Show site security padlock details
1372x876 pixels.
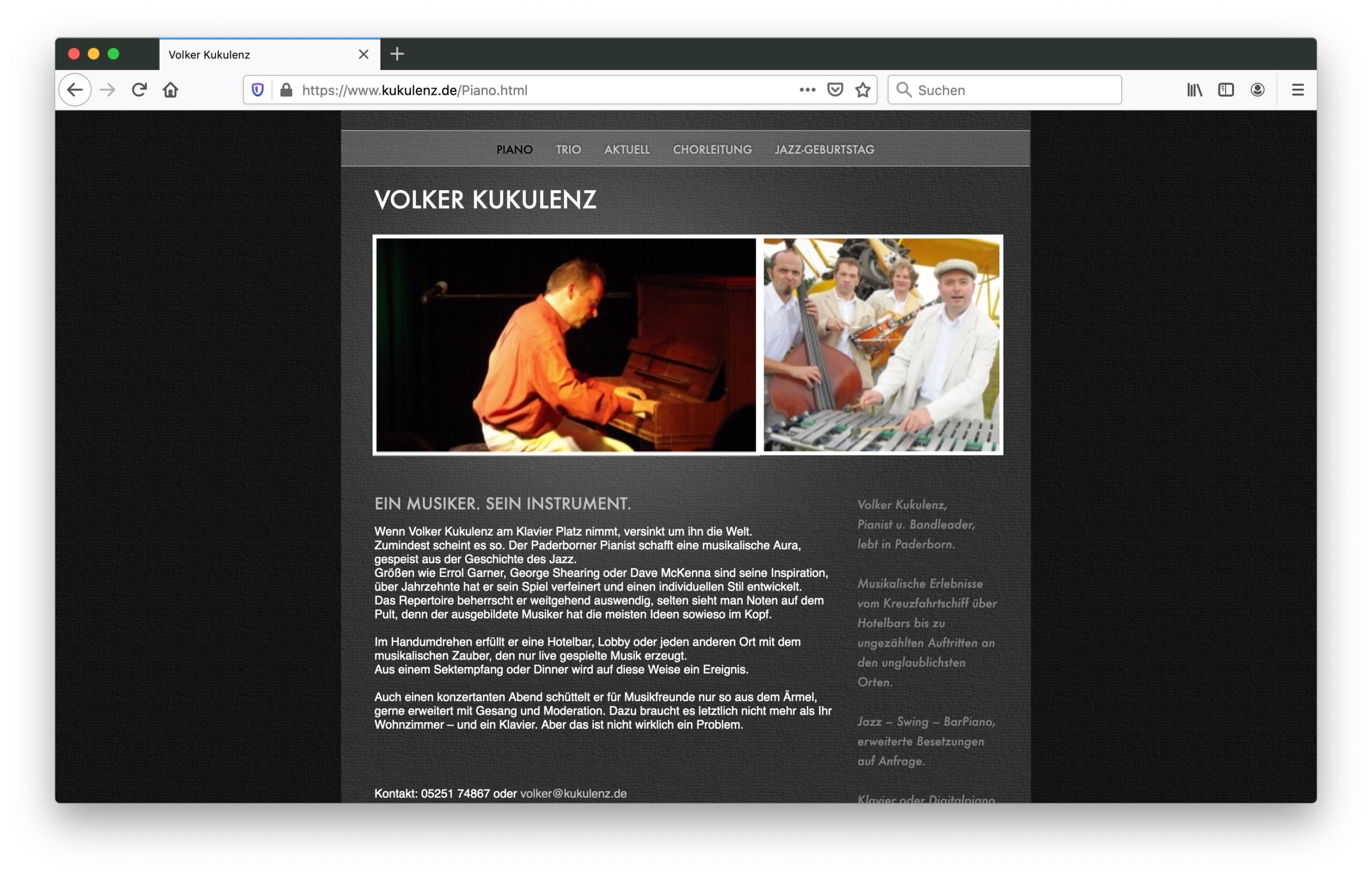pyautogui.click(x=287, y=90)
